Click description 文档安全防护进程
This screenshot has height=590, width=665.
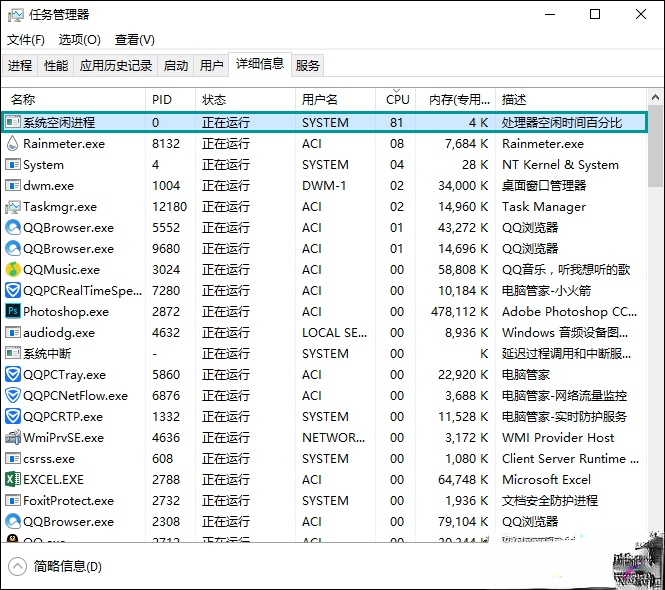pyautogui.click(x=550, y=501)
